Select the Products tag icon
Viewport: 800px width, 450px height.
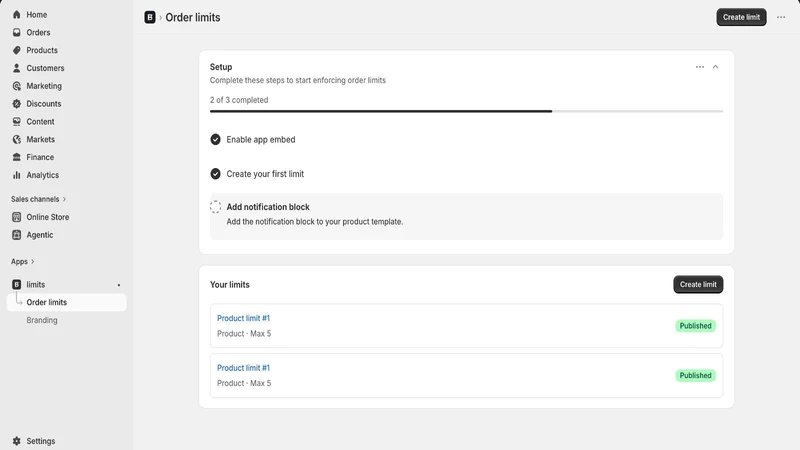(x=16, y=50)
